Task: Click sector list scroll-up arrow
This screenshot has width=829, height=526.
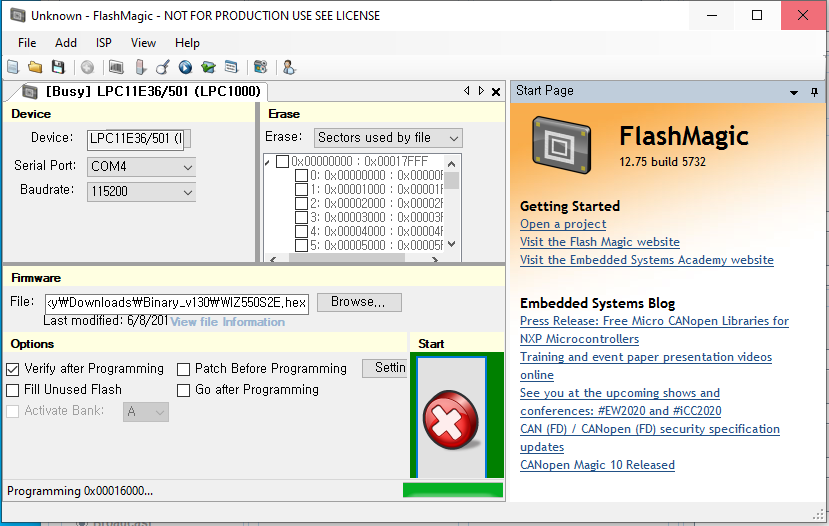Action: [x=452, y=164]
